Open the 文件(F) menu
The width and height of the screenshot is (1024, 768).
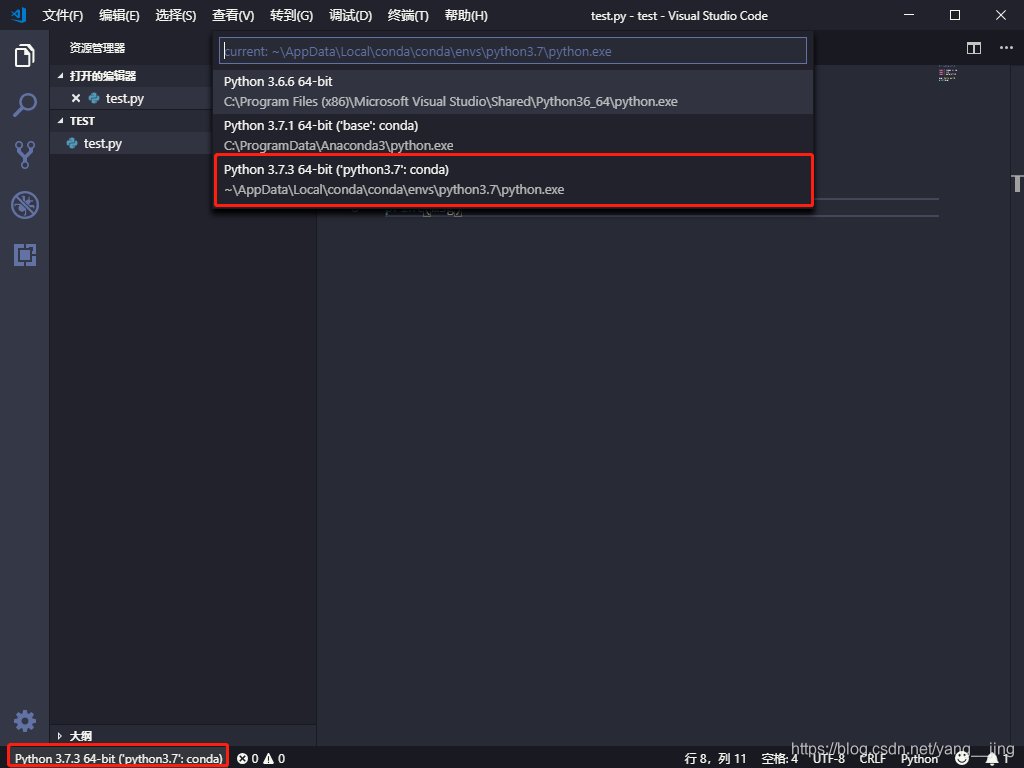[63, 16]
